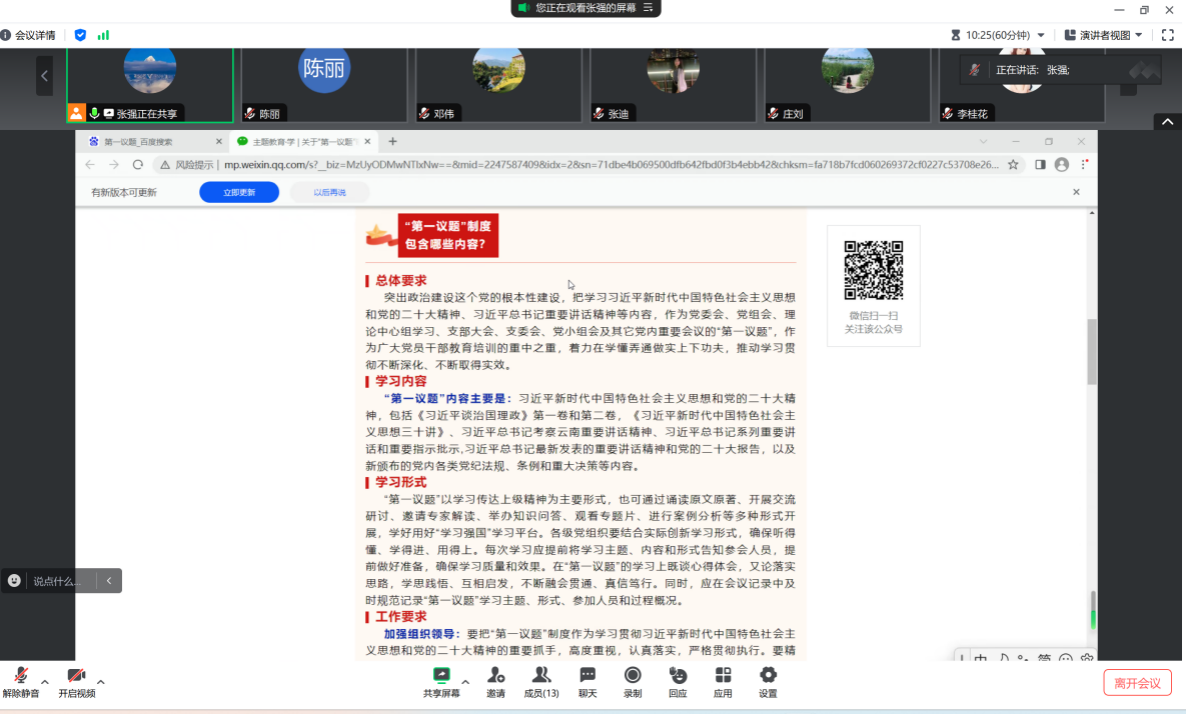Open the 聊天 chat panel
This screenshot has height=714, width=1186.
tap(587, 682)
